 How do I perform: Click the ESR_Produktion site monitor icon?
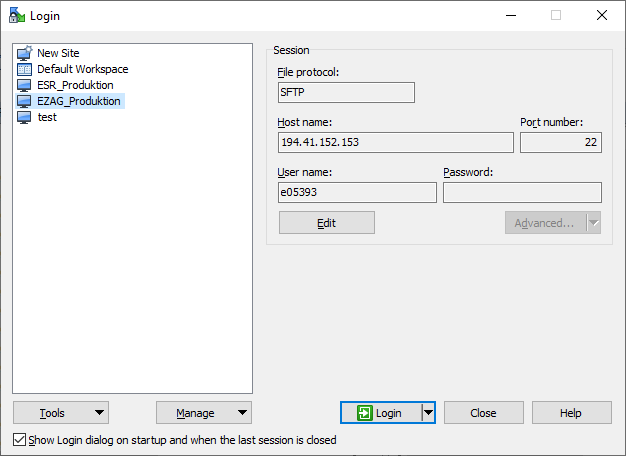24,85
